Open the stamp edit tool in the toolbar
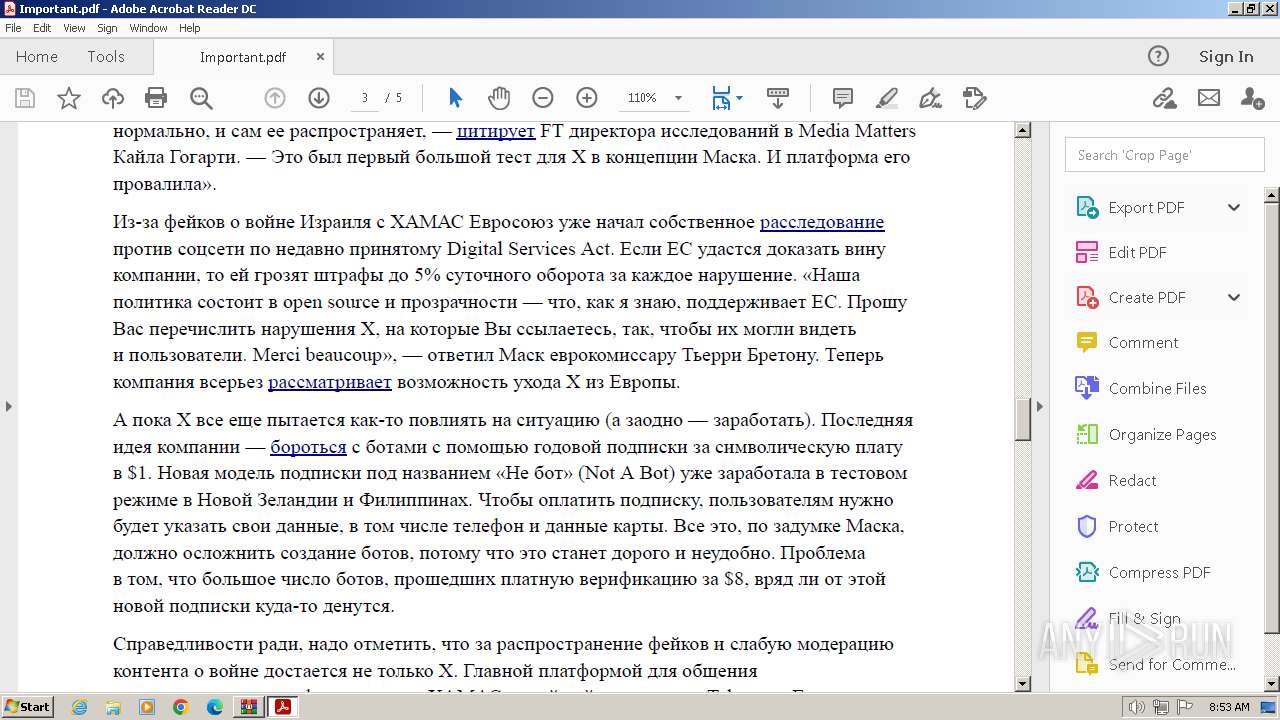 [975, 98]
